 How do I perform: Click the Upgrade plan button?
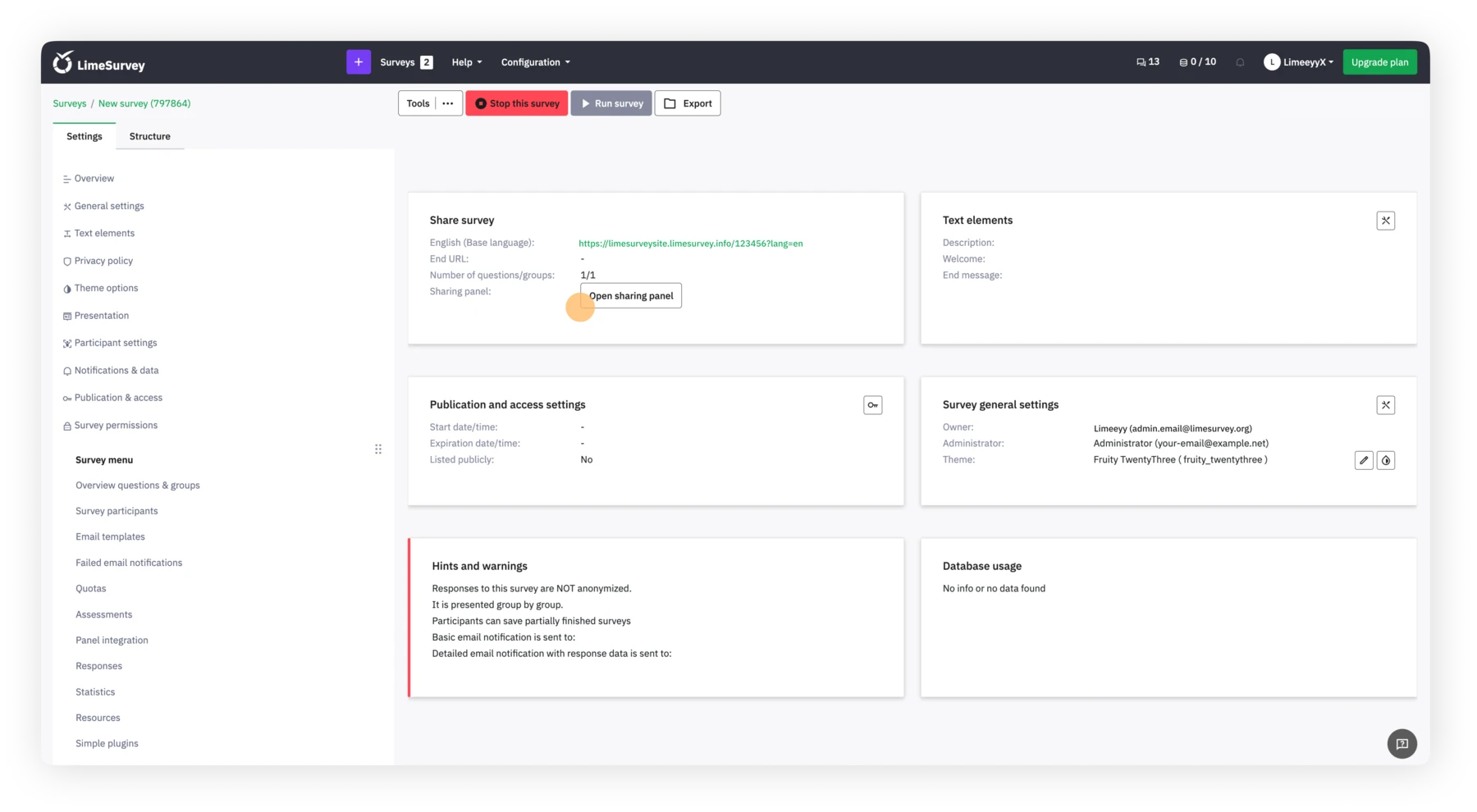pos(1379,62)
